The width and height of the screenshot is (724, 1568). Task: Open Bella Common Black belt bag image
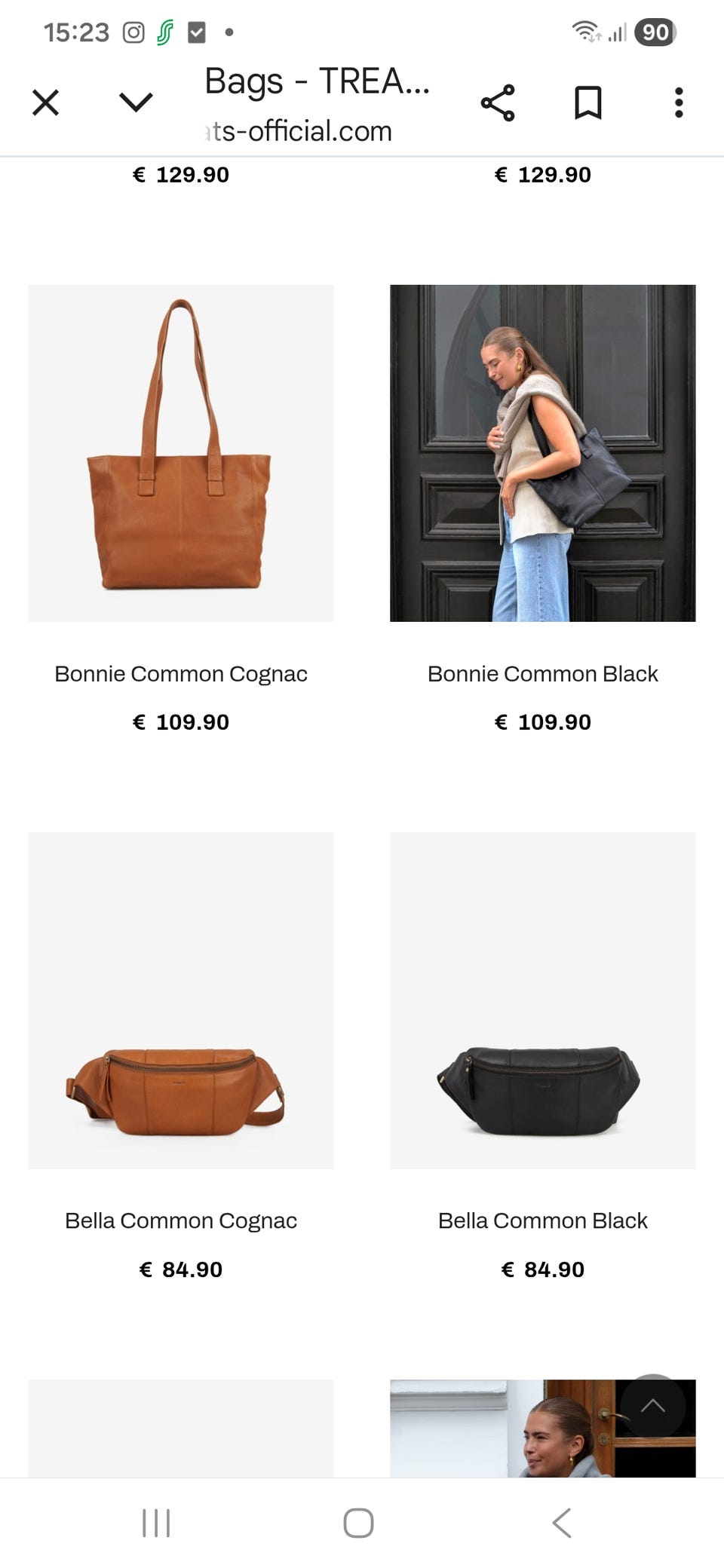pyautogui.click(x=543, y=1000)
